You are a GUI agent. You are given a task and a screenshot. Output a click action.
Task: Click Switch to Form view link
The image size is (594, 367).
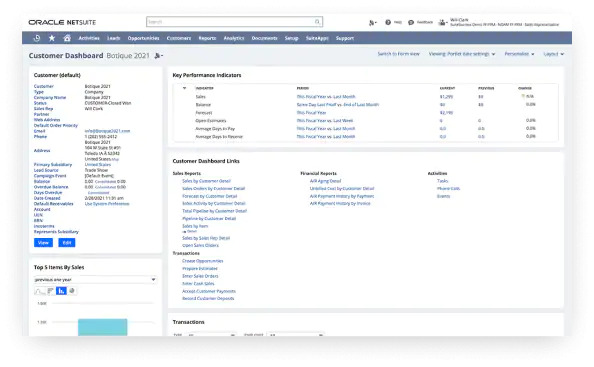point(399,54)
